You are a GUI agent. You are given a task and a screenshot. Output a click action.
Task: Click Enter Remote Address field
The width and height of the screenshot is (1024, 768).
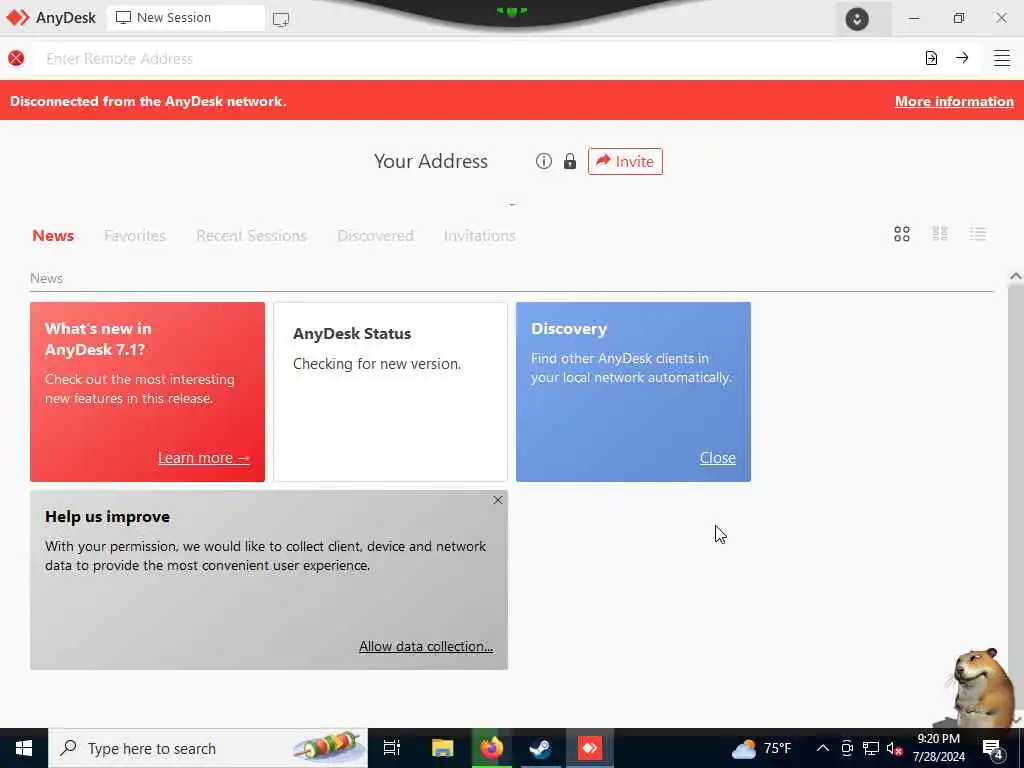[x=477, y=58]
